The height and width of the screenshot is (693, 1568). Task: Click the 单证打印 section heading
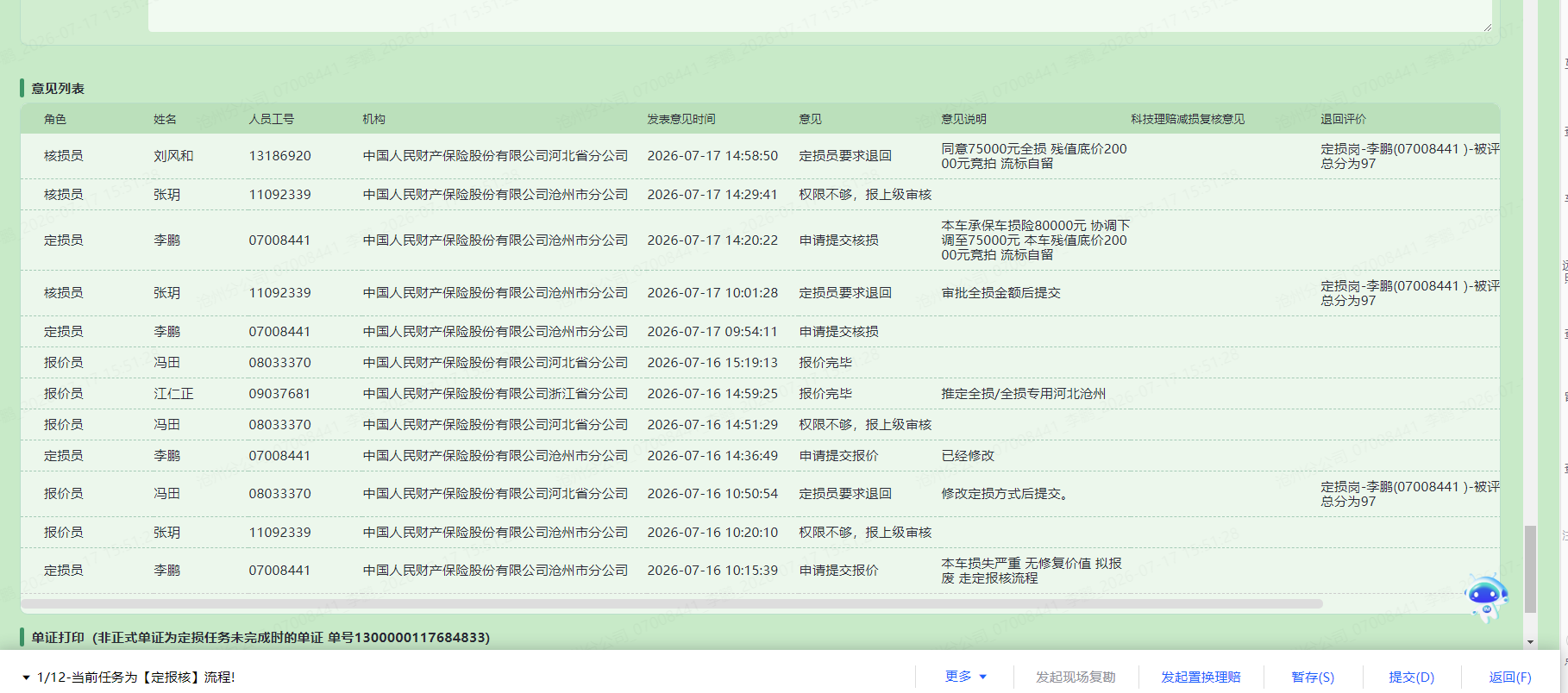260,638
